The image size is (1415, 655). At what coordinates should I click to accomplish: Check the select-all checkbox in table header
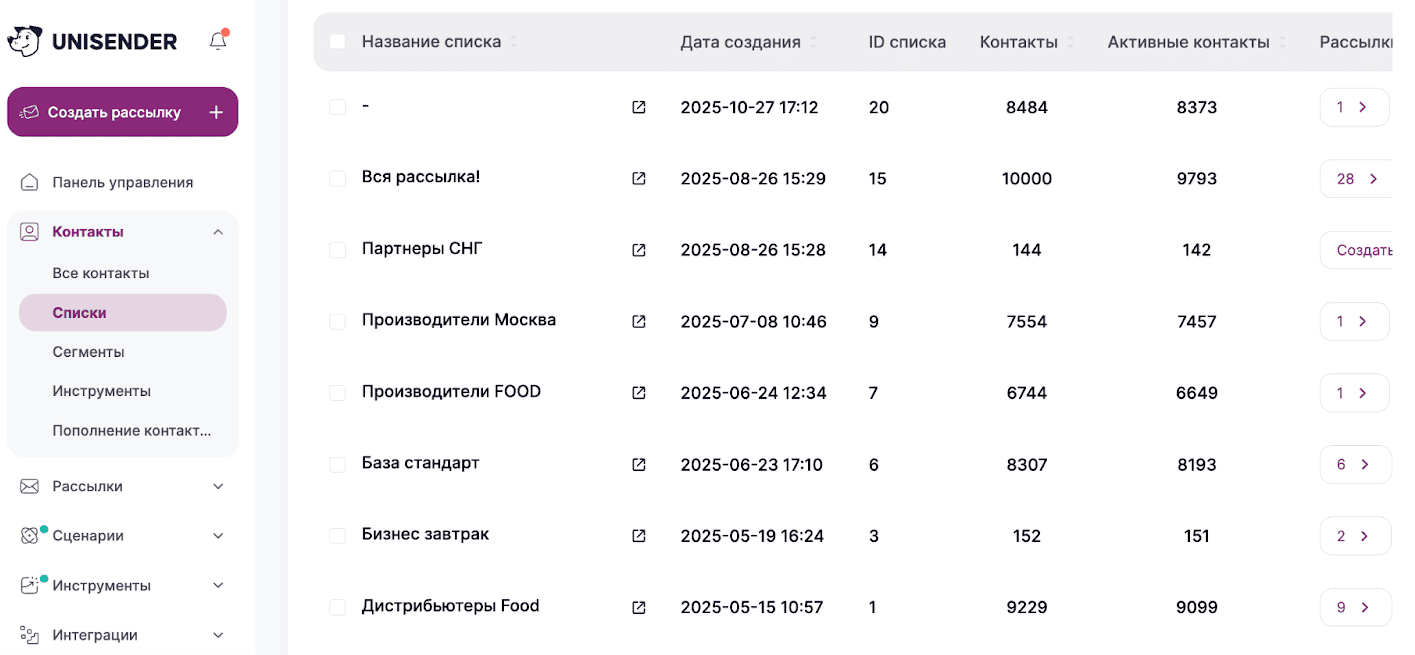coord(337,41)
